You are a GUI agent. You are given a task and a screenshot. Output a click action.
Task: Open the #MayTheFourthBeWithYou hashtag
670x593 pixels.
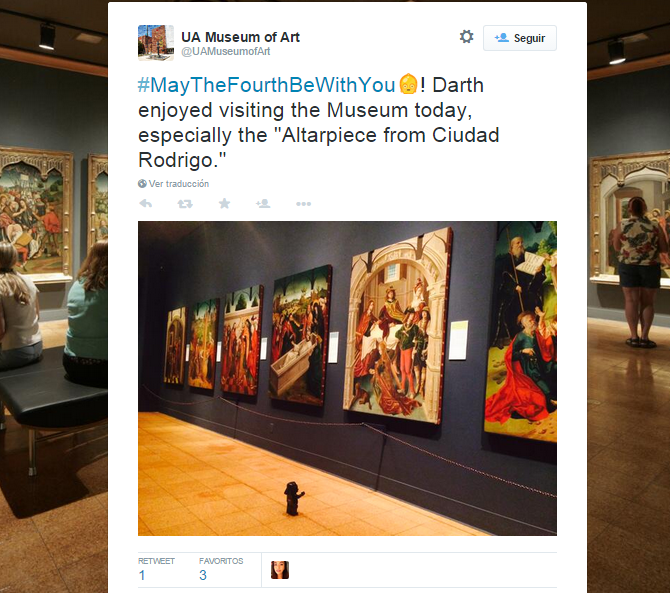pyautogui.click(x=266, y=85)
